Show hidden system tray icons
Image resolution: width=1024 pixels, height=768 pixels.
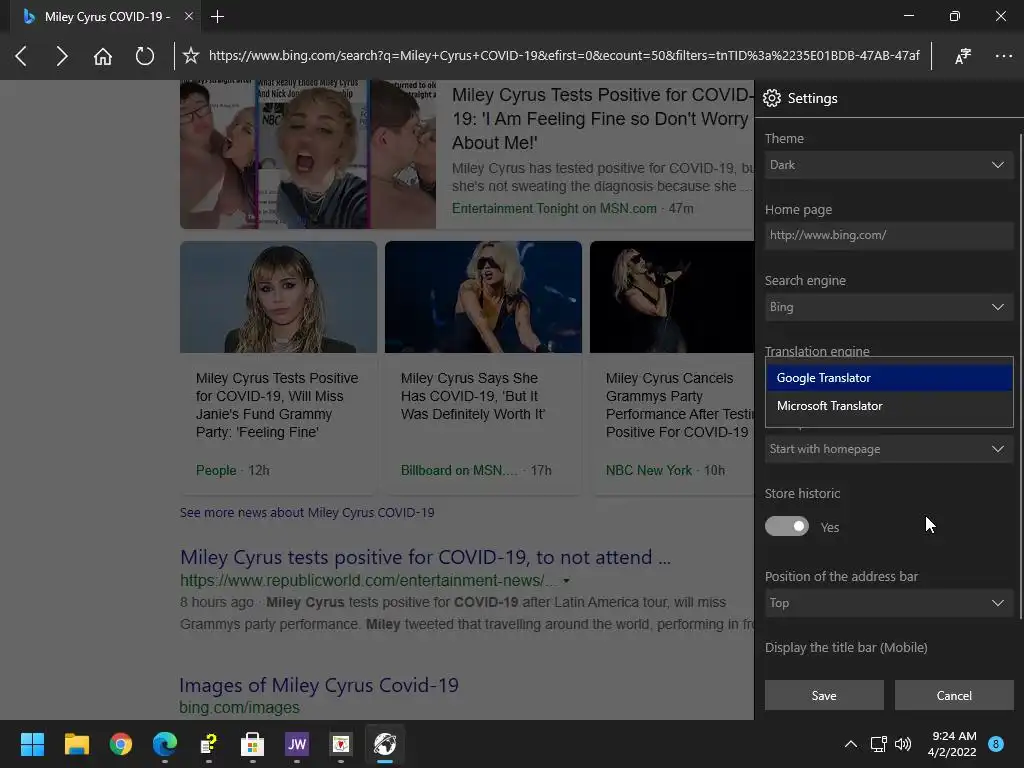pyautogui.click(x=851, y=744)
